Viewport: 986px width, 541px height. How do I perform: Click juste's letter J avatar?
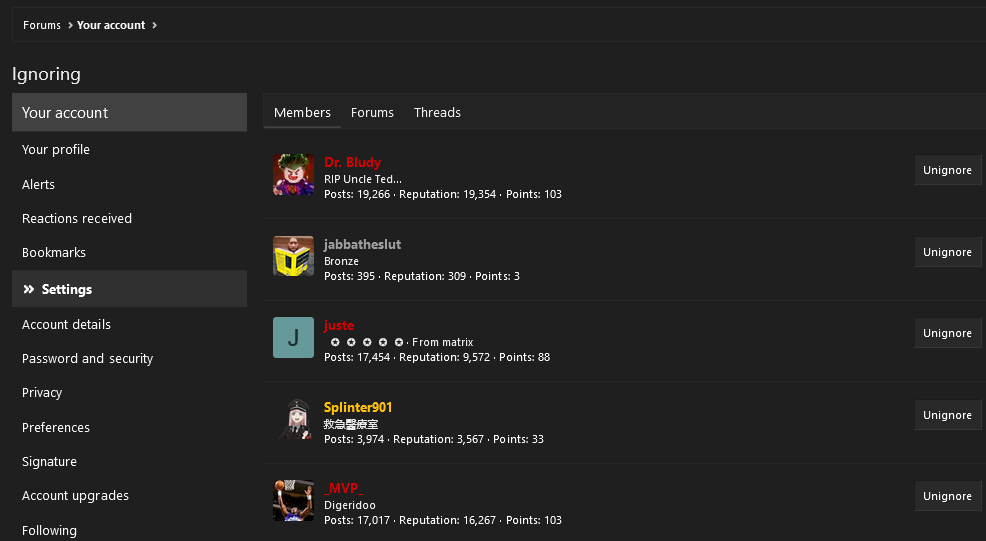pyautogui.click(x=293, y=337)
